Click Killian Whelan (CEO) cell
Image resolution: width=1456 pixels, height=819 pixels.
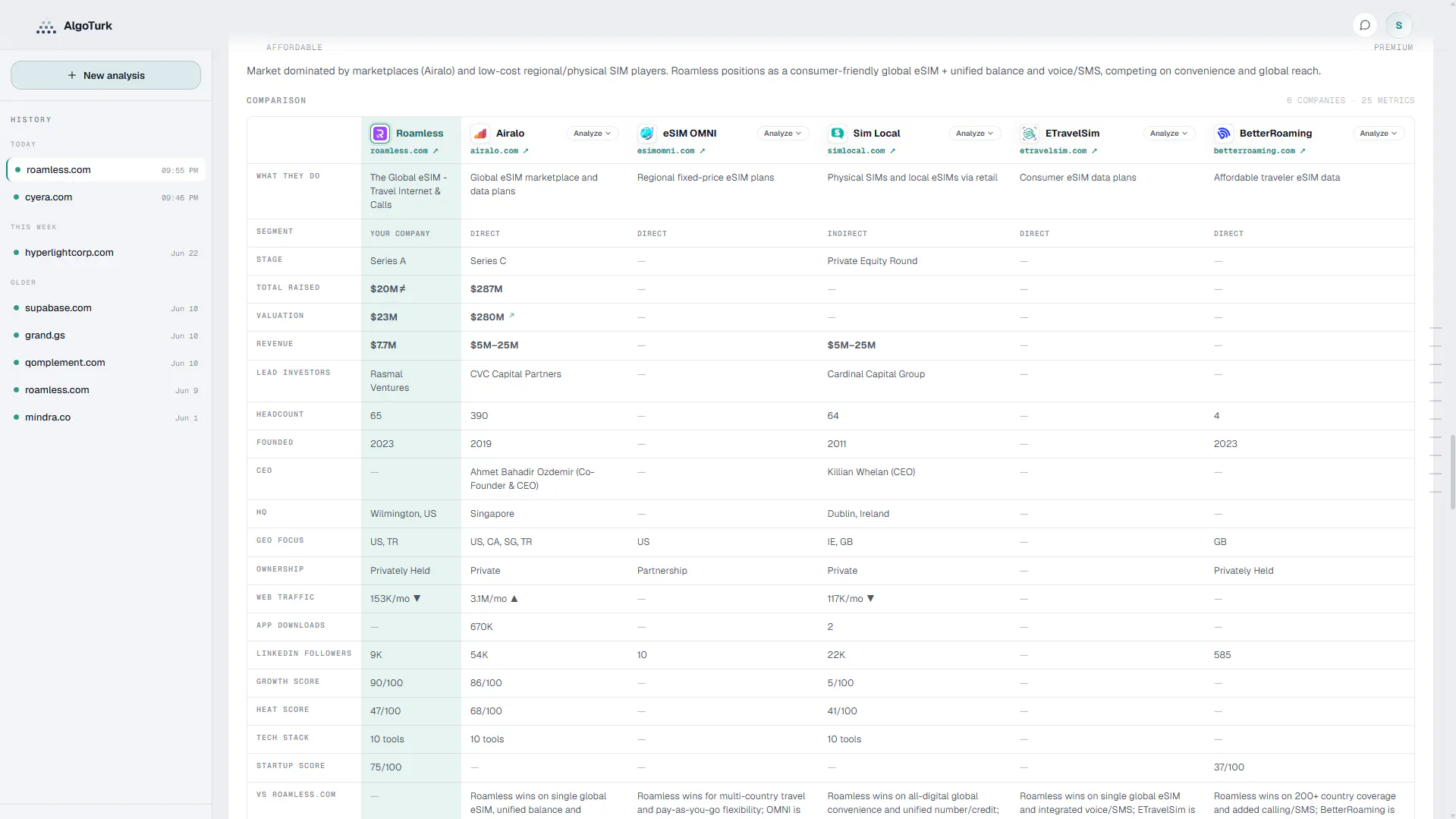[x=871, y=472]
